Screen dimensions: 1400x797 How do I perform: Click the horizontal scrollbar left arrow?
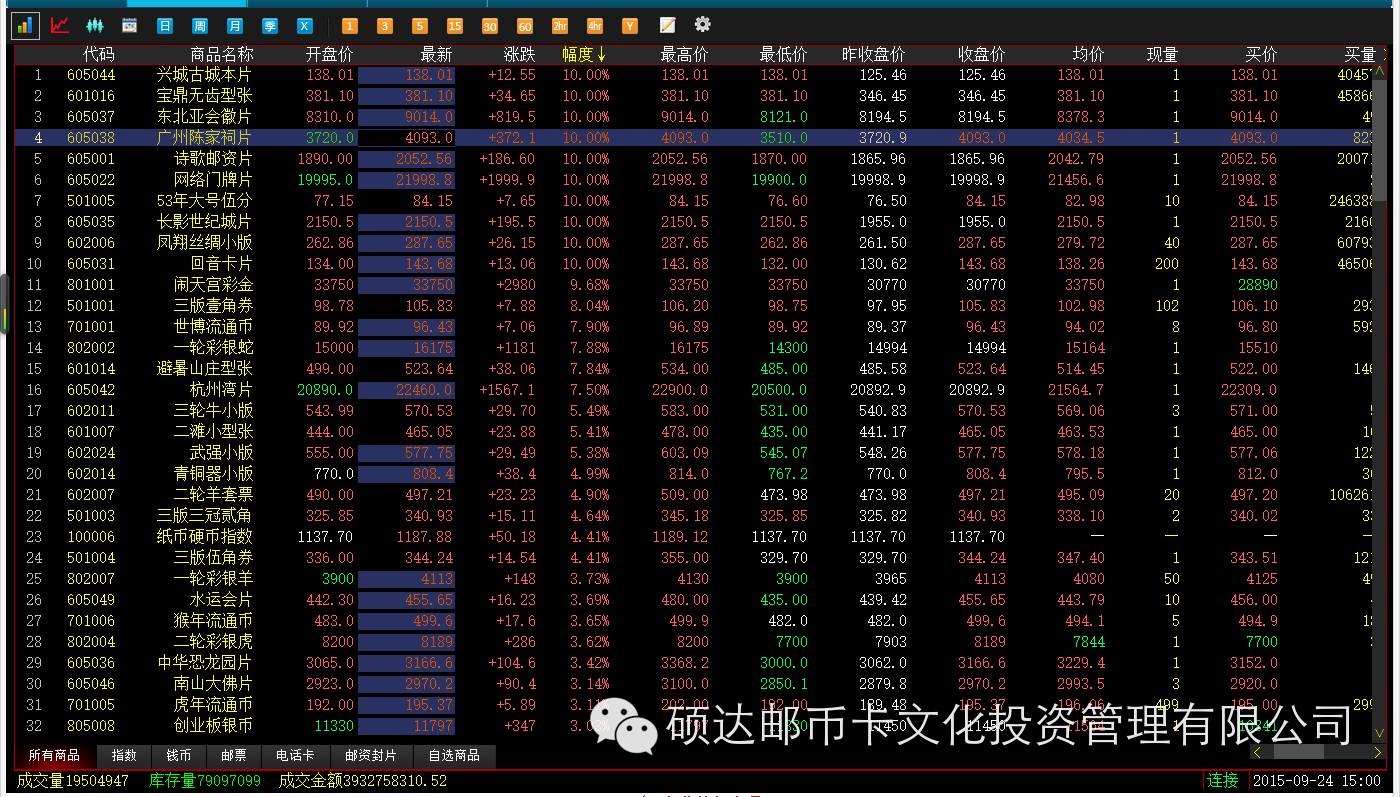1258,752
